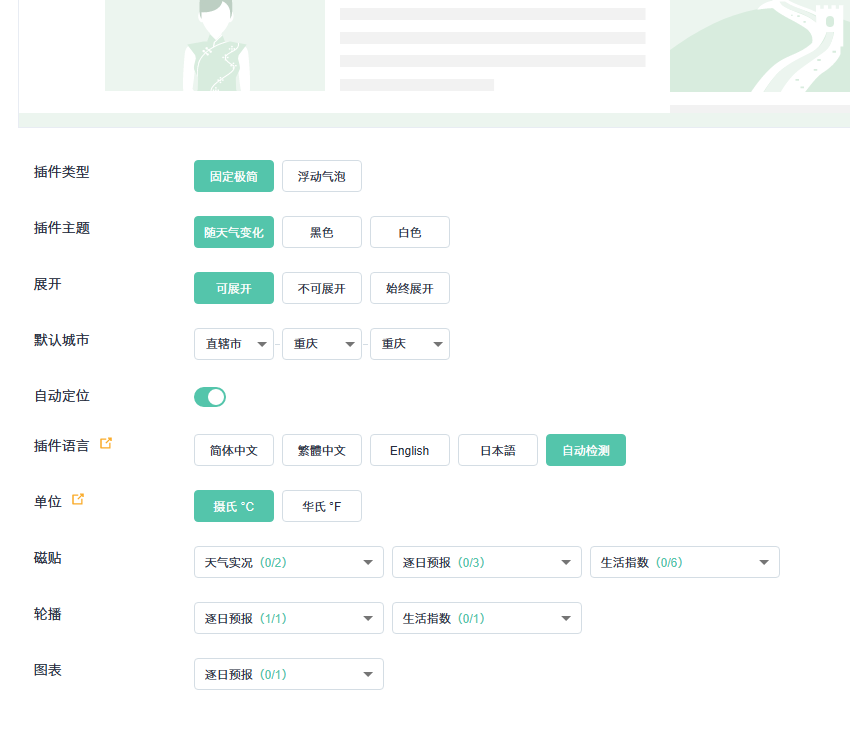Expand 逐日预报 (1/1) carousel dropdown
The image size is (850, 729).
tap(289, 618)
